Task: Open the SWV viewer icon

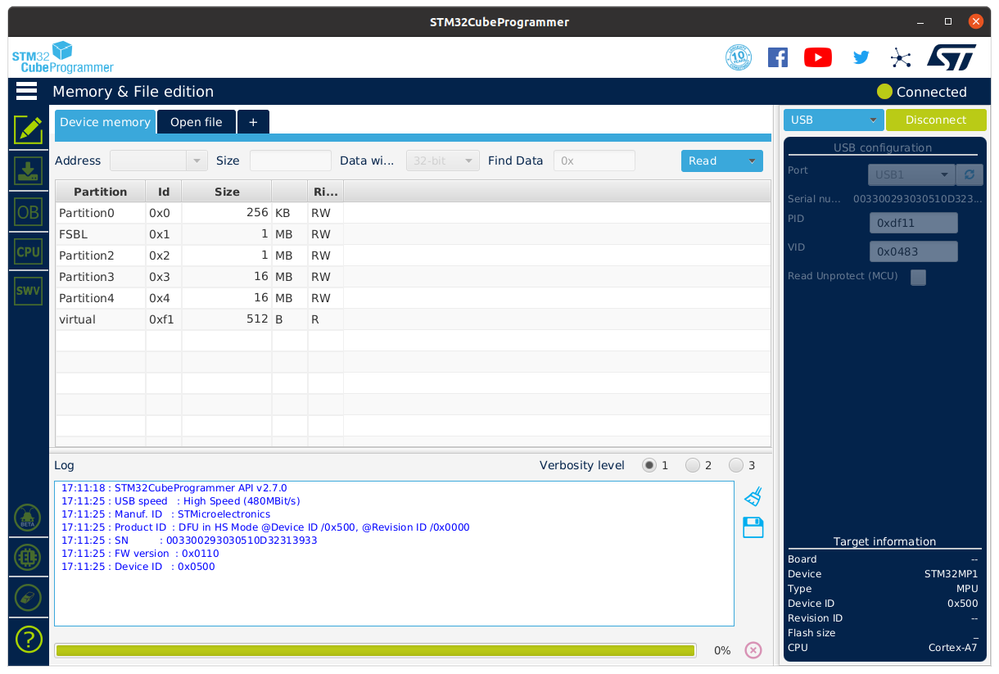Action: pos(28,291)
